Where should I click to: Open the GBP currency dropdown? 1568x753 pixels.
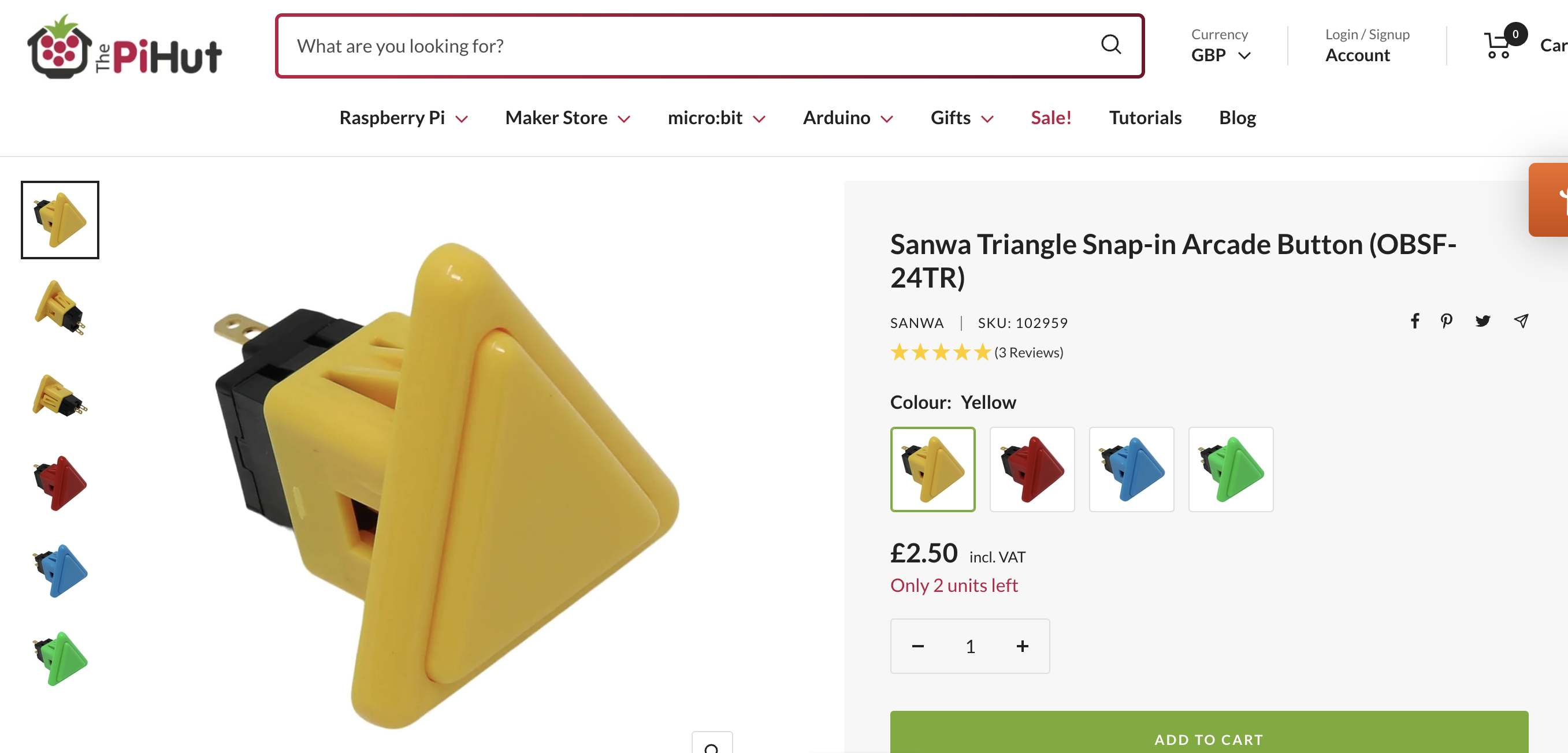pyautogui.click(x=1220, y=55)
